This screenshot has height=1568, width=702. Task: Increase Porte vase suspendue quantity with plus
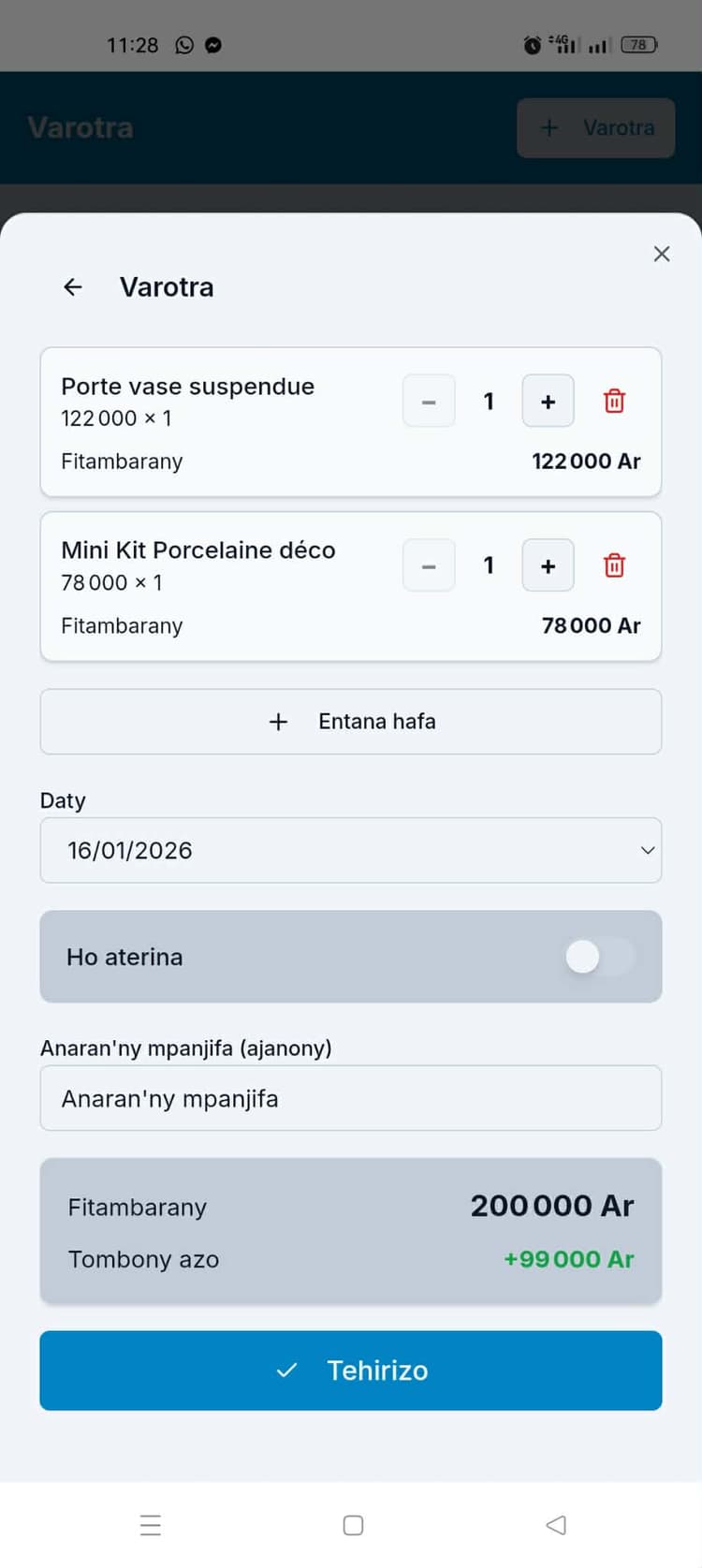point(548,401)
